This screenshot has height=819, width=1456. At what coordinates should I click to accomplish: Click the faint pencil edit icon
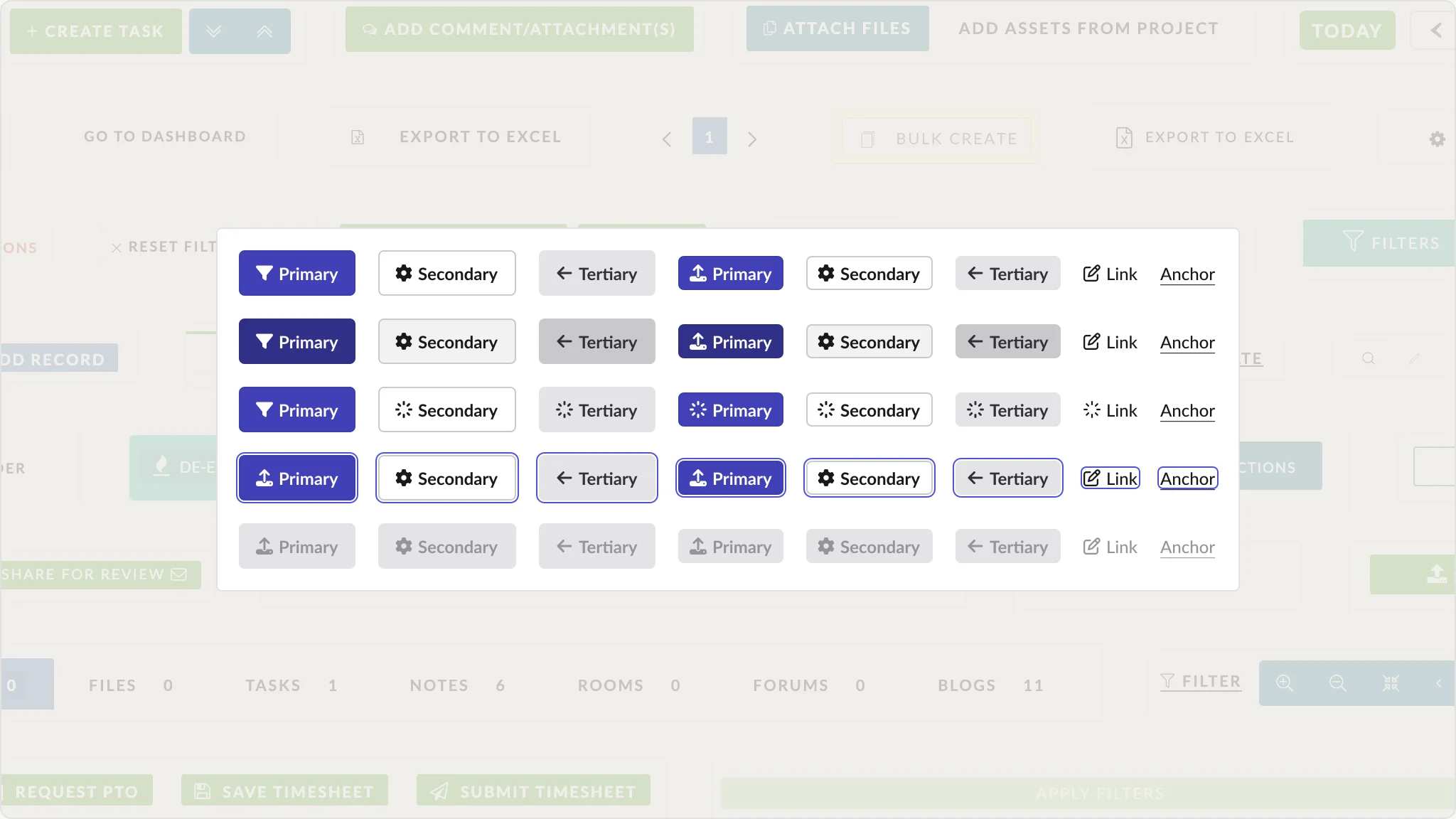point(1415,358)
